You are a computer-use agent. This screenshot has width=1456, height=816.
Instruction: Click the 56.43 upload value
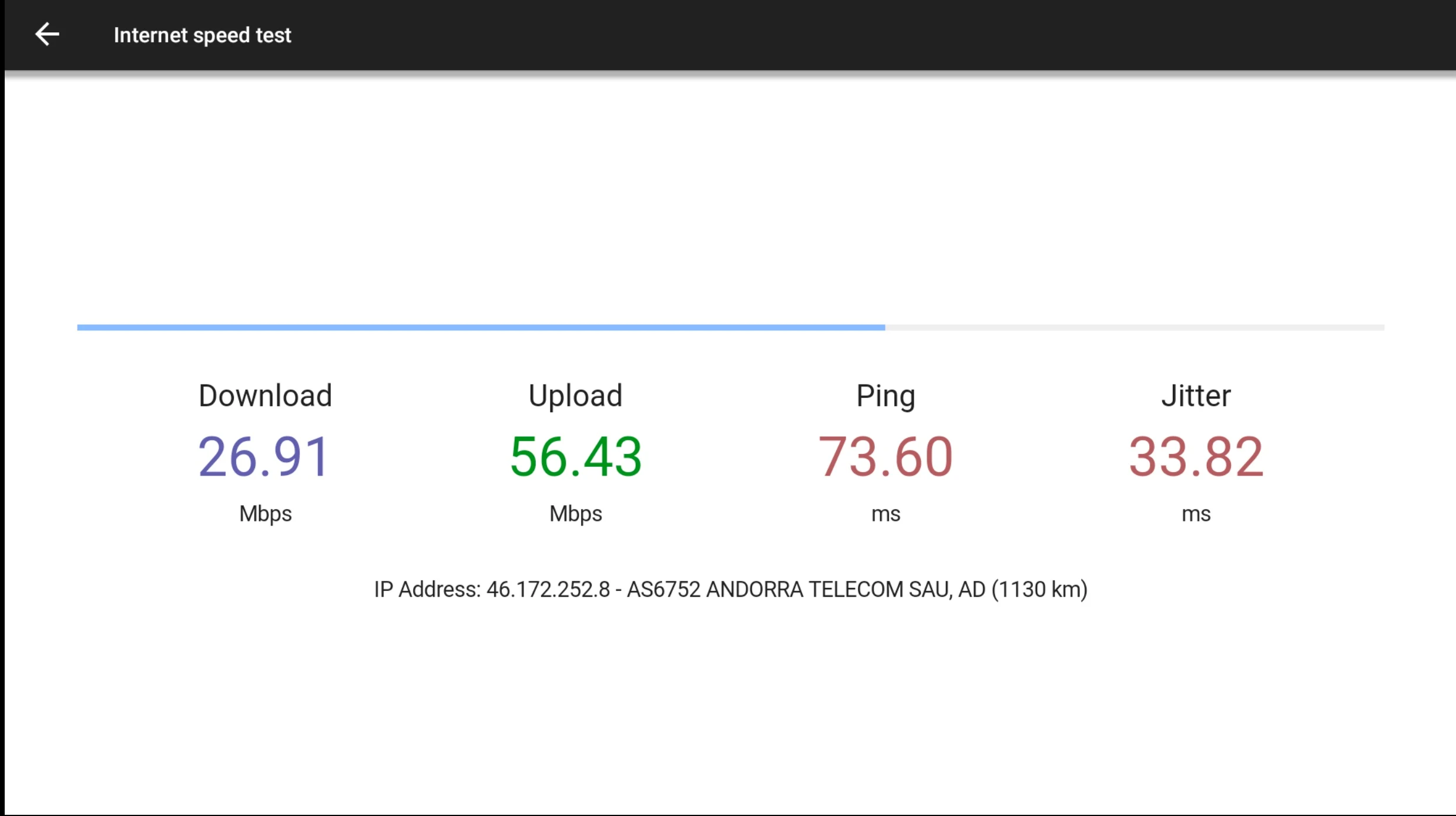pos(576,456)
